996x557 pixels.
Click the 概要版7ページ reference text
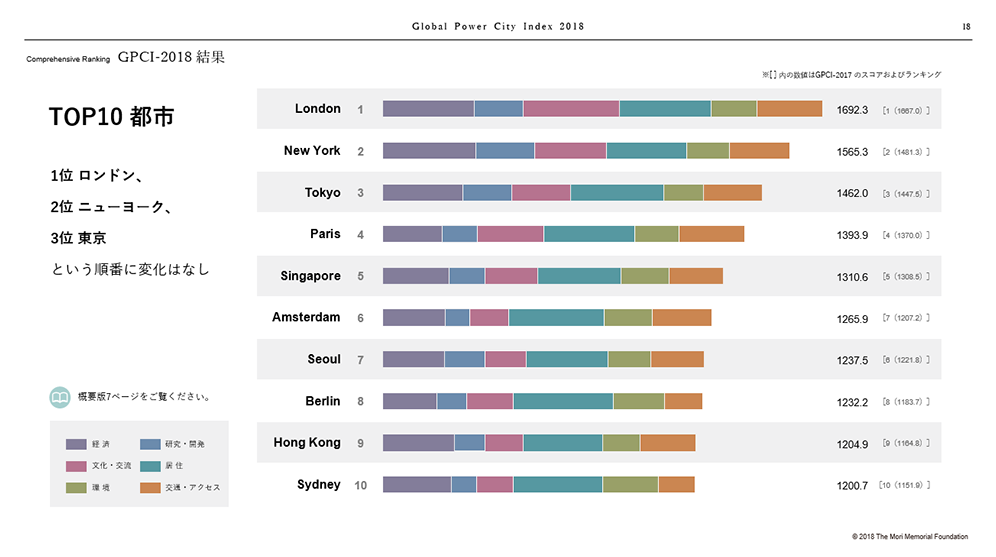click(143, 397)
